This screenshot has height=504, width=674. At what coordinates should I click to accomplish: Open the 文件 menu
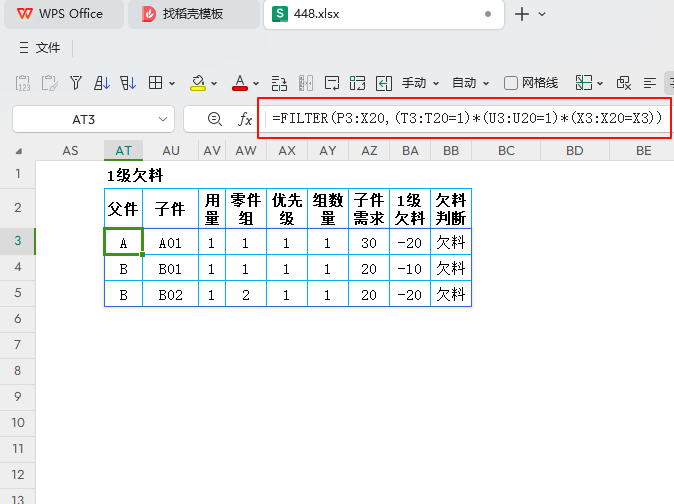pos(40,48)
